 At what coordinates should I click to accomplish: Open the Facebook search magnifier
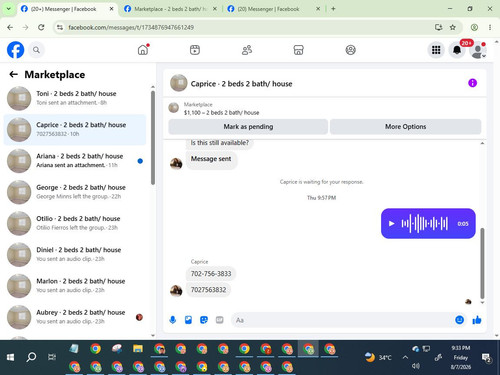pyautogui.click(x=36, y=50)
